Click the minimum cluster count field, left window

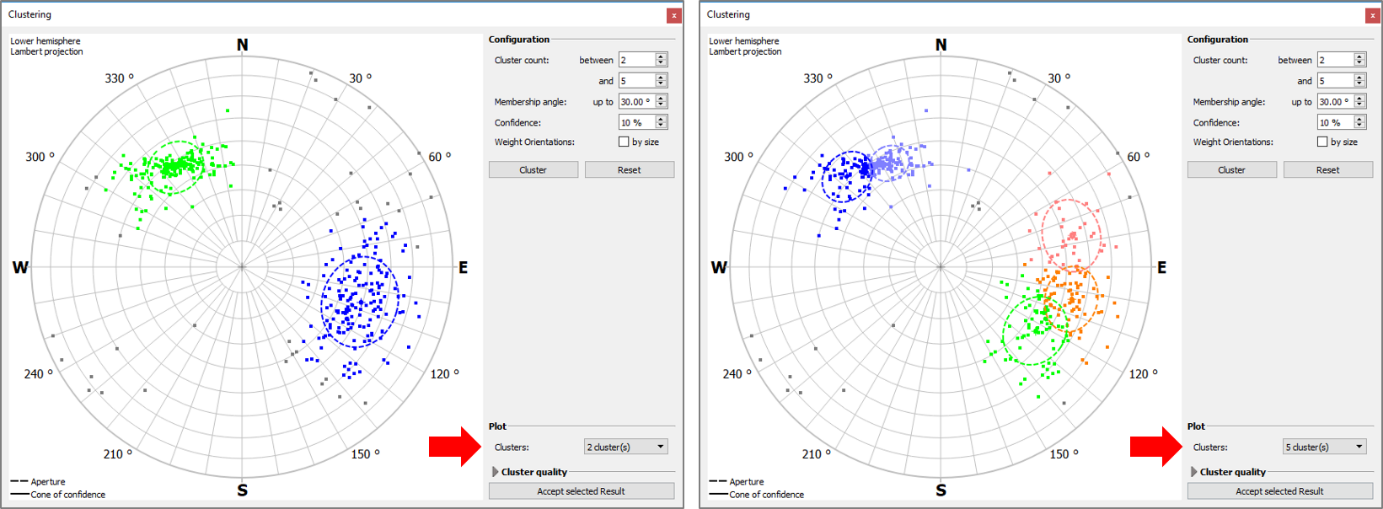tap(642, 60)
